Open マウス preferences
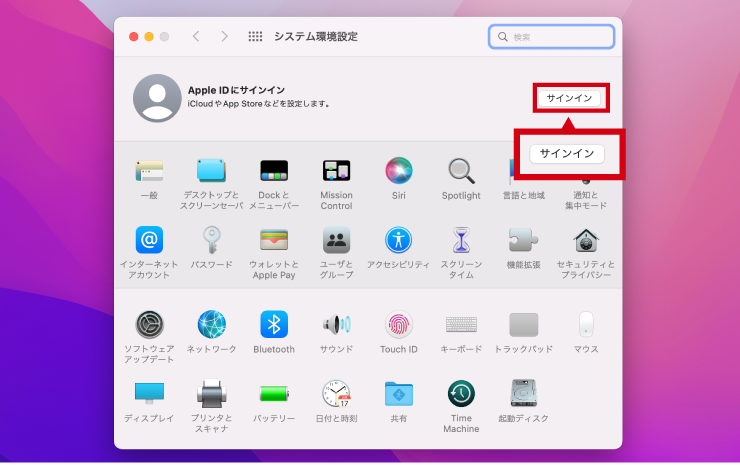 586,325
